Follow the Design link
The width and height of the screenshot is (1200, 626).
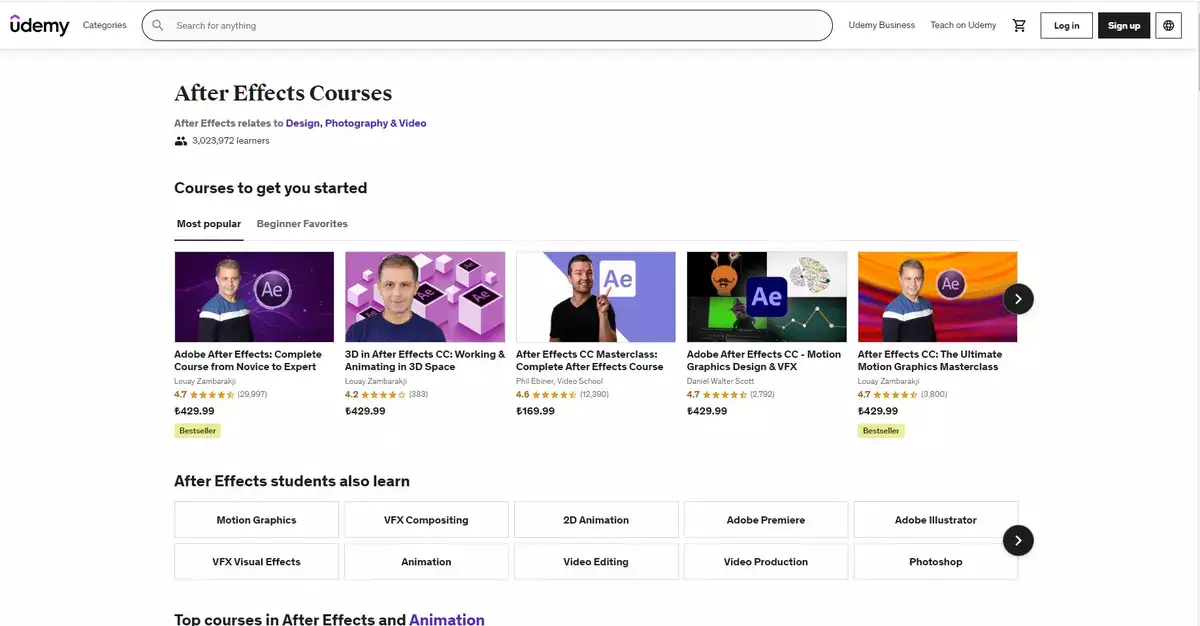pyautogui.click(x=303, y=123)
